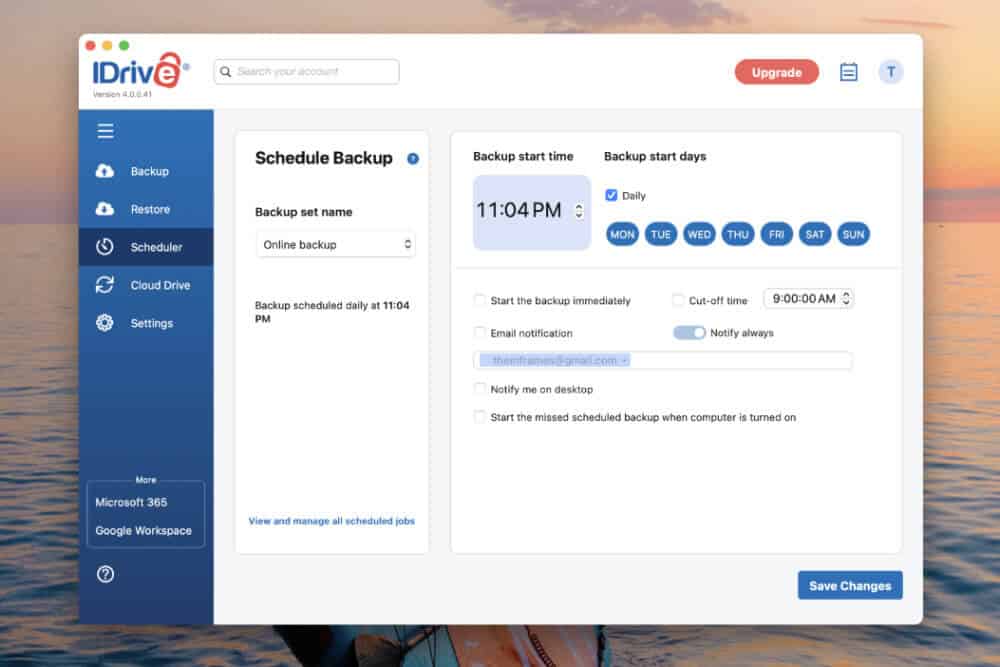Open the user profile avatar T
The width and height of the screenshot is (1000, 667).
click(890, 72)
